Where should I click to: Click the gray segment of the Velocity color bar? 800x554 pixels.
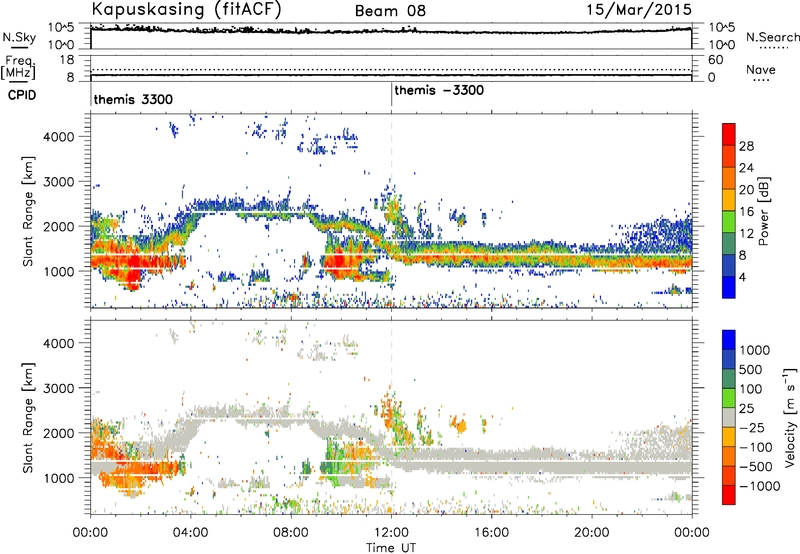729,417
